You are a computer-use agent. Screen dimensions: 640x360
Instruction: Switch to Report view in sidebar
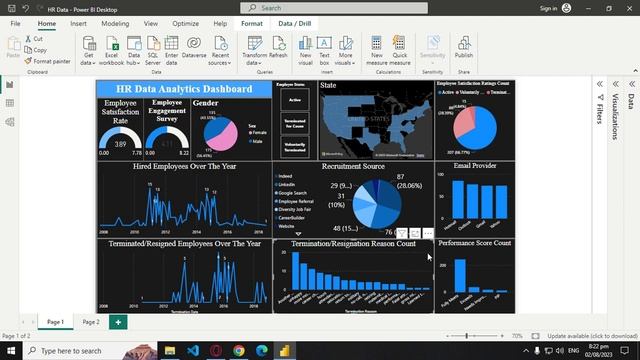10,85
